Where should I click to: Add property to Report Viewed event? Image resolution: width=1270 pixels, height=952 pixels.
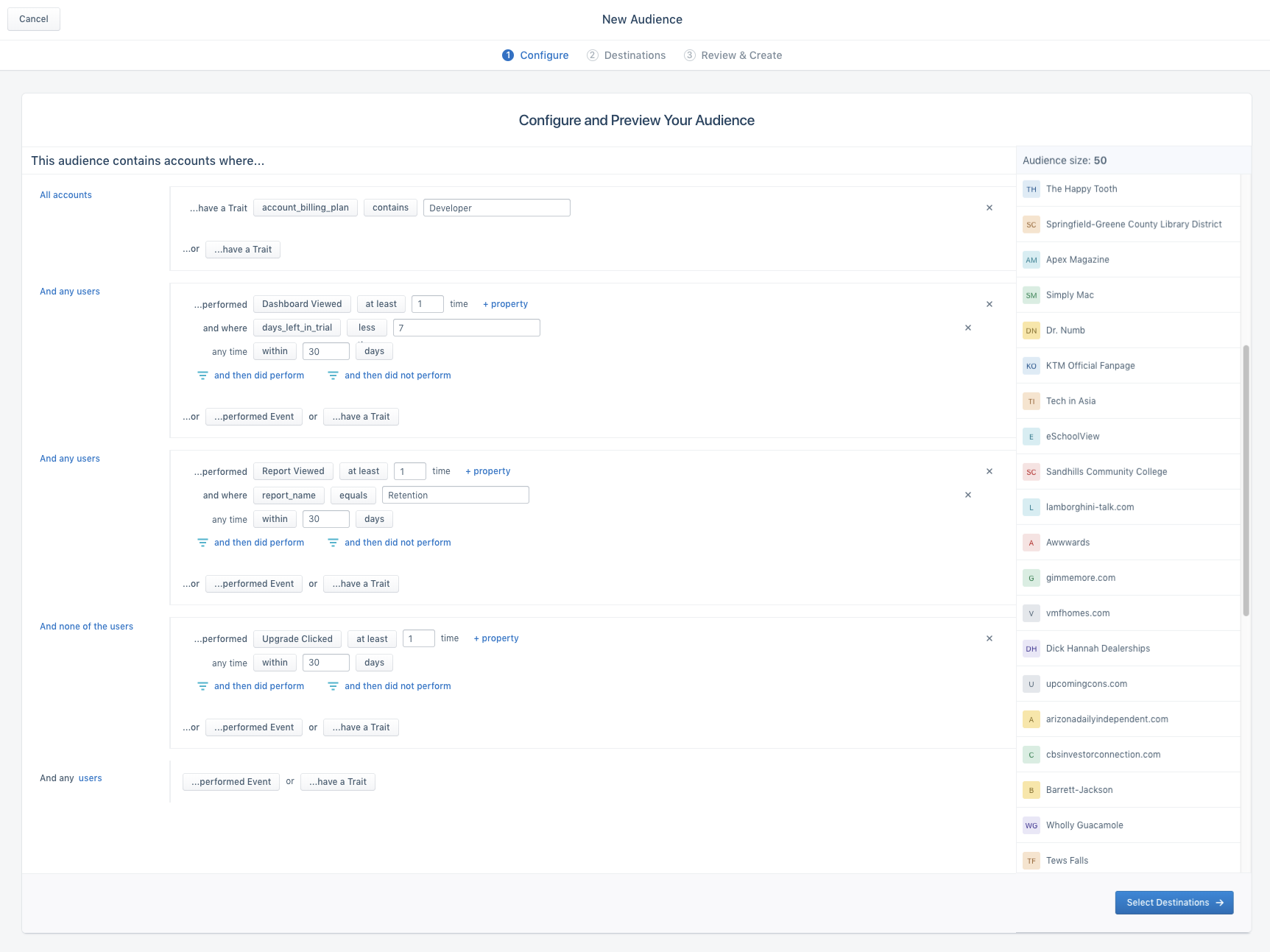pyautogui.click(x=488, y=471)
